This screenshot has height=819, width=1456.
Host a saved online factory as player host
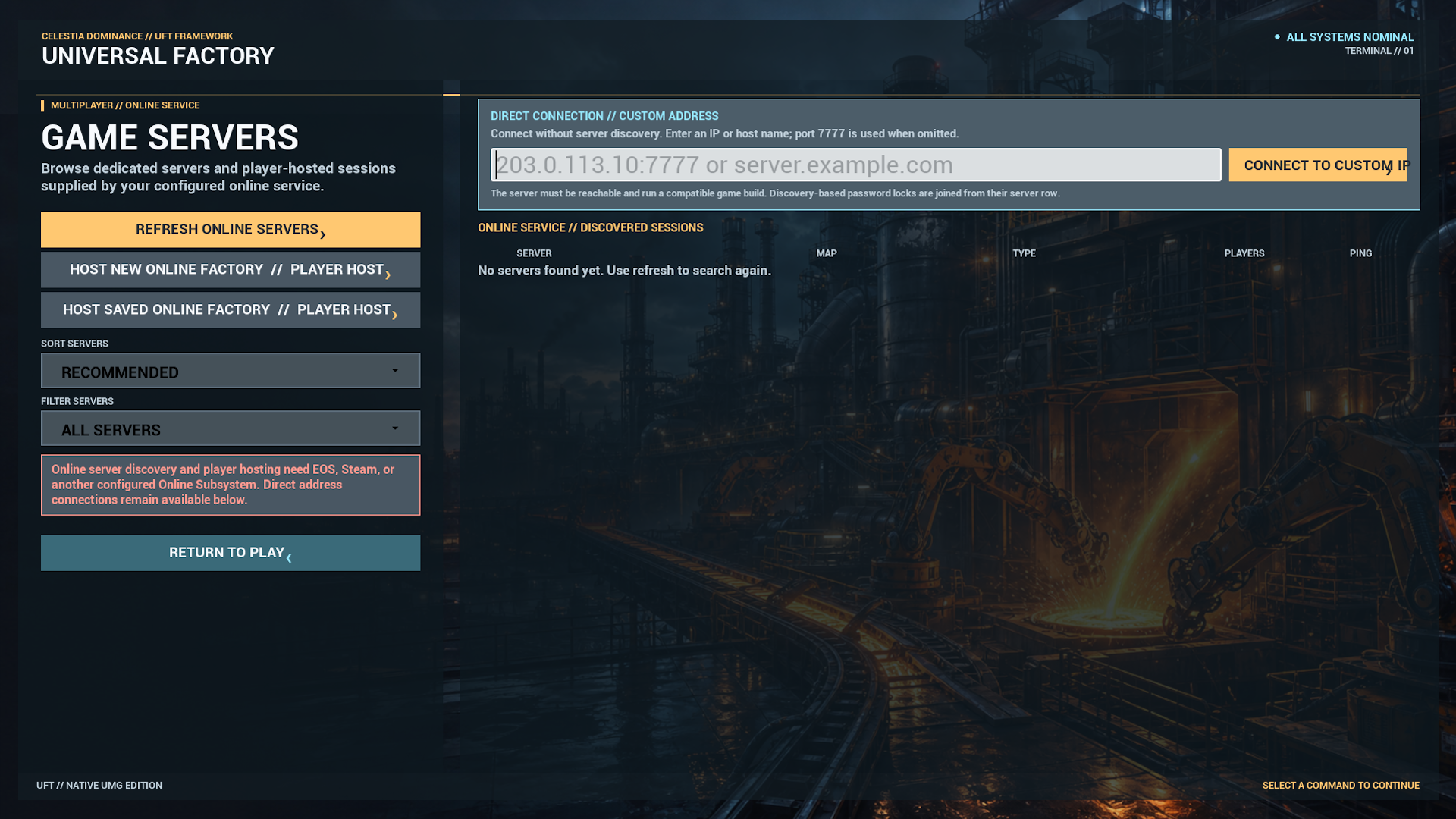[x=231, y=309]
